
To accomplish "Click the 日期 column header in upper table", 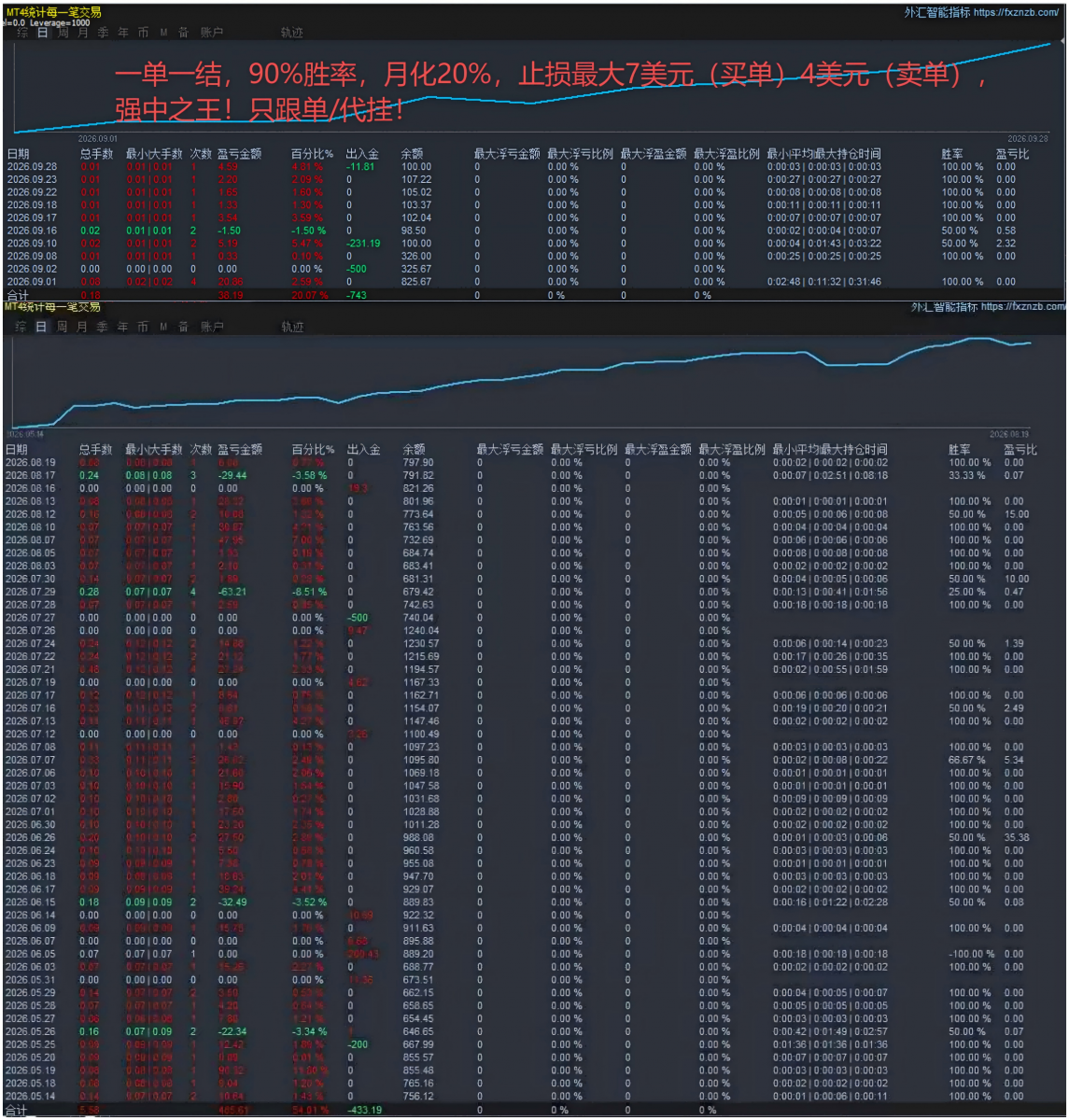I will tap(18, 154).
